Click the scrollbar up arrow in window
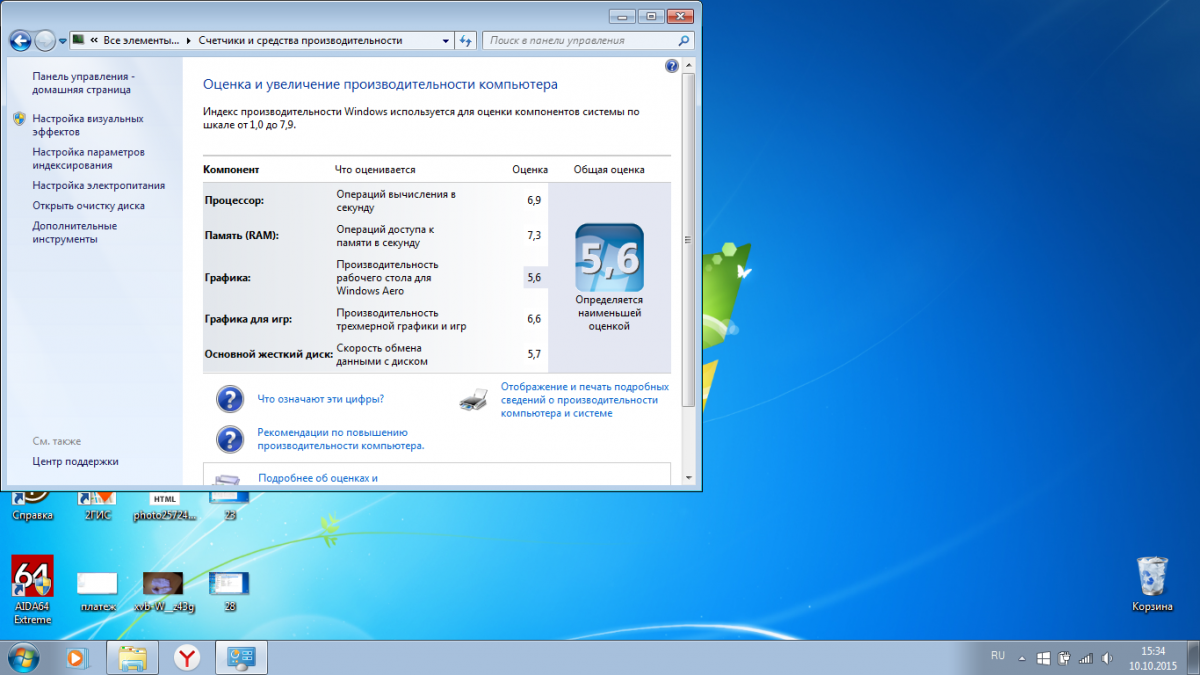This screenshot has height=675, width=1200. point(688,67)
